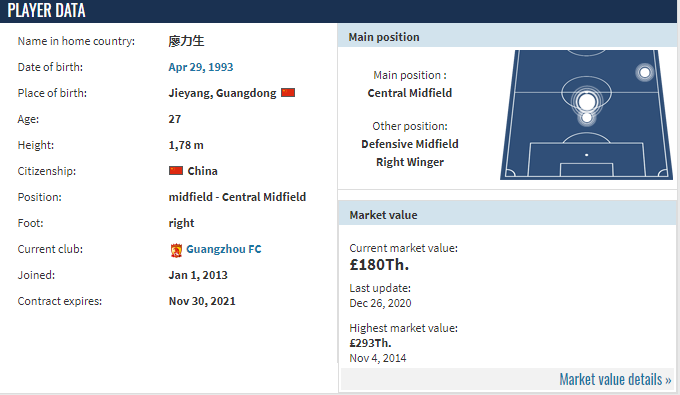The image size is (680, 395).
Task: Open the Guangzhou FC club link
Action: (224, 249)
